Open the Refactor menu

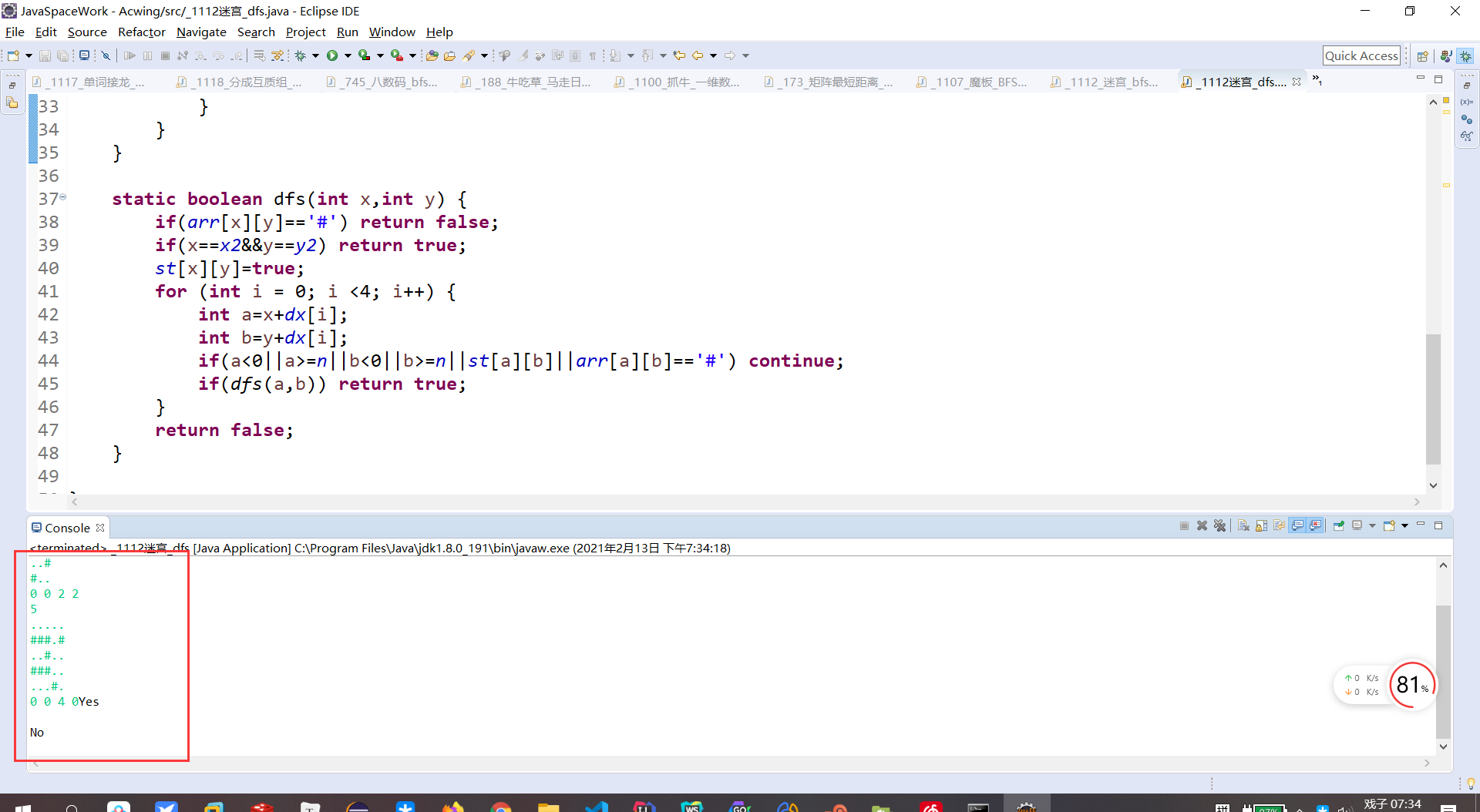click(x=141, y=32)
